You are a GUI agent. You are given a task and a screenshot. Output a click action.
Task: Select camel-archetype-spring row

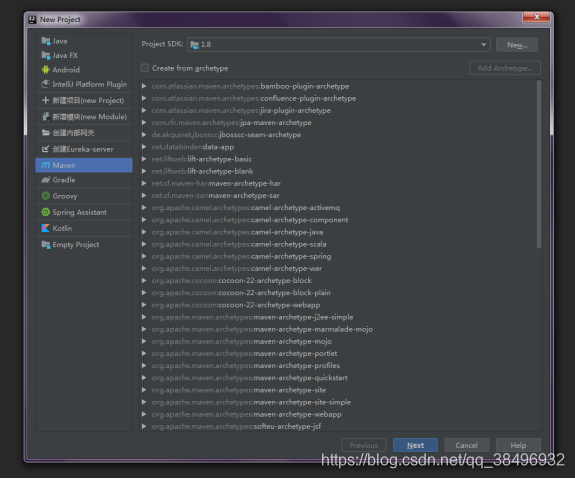pyautogui.click(x=337, y=256)
